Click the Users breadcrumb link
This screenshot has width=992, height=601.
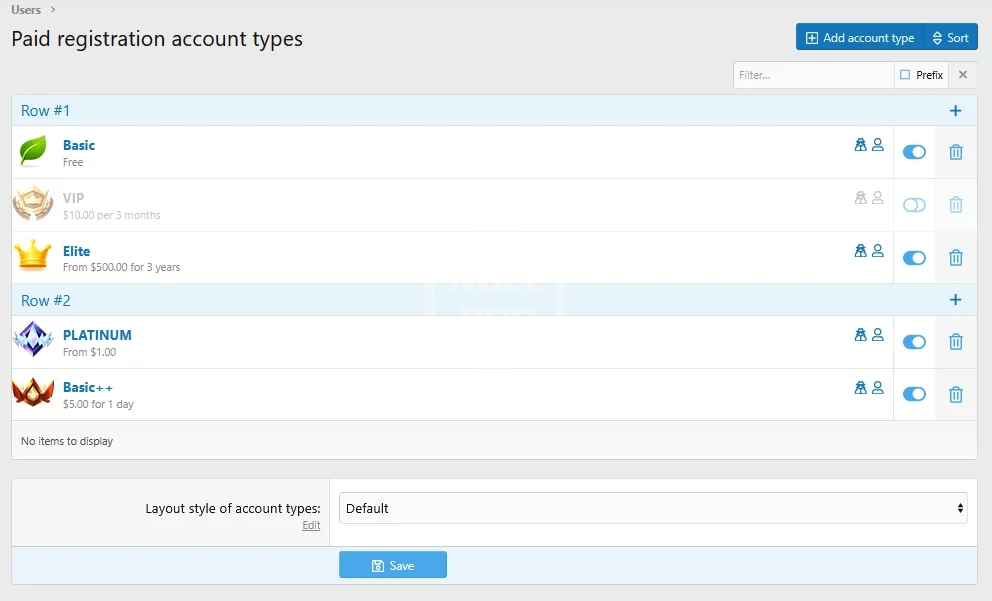pyautogui.click(x=26, y=10)
